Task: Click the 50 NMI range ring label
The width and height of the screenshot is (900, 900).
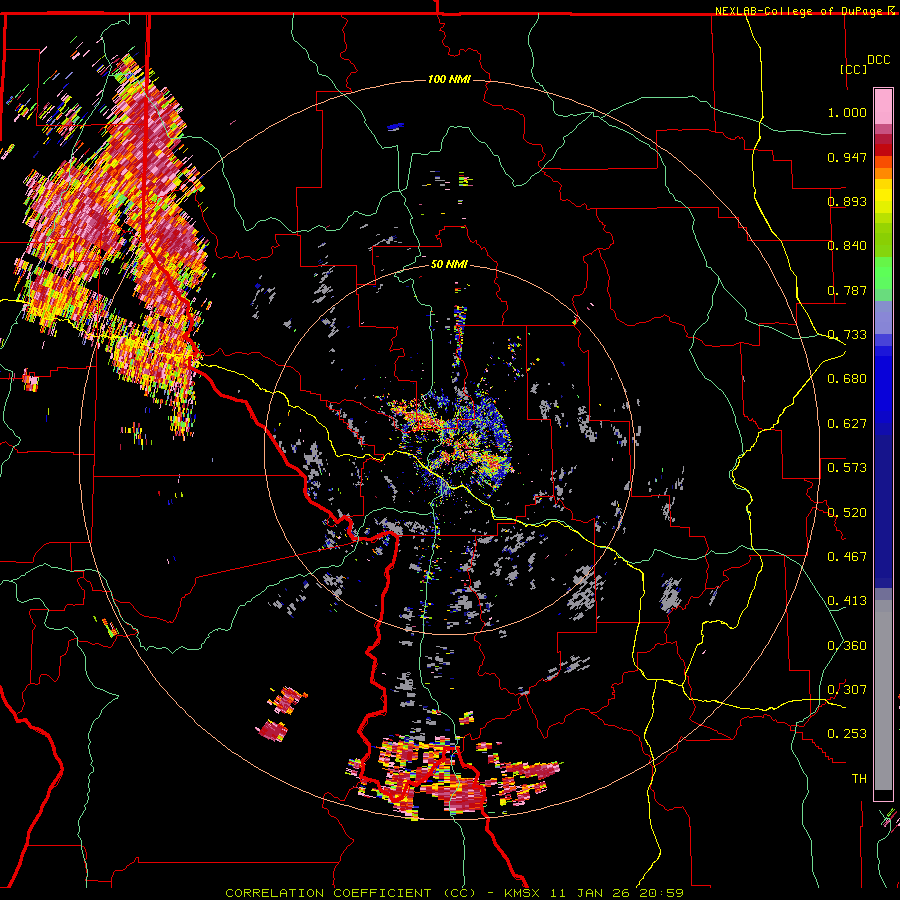Action: click(x=449, y=265)
